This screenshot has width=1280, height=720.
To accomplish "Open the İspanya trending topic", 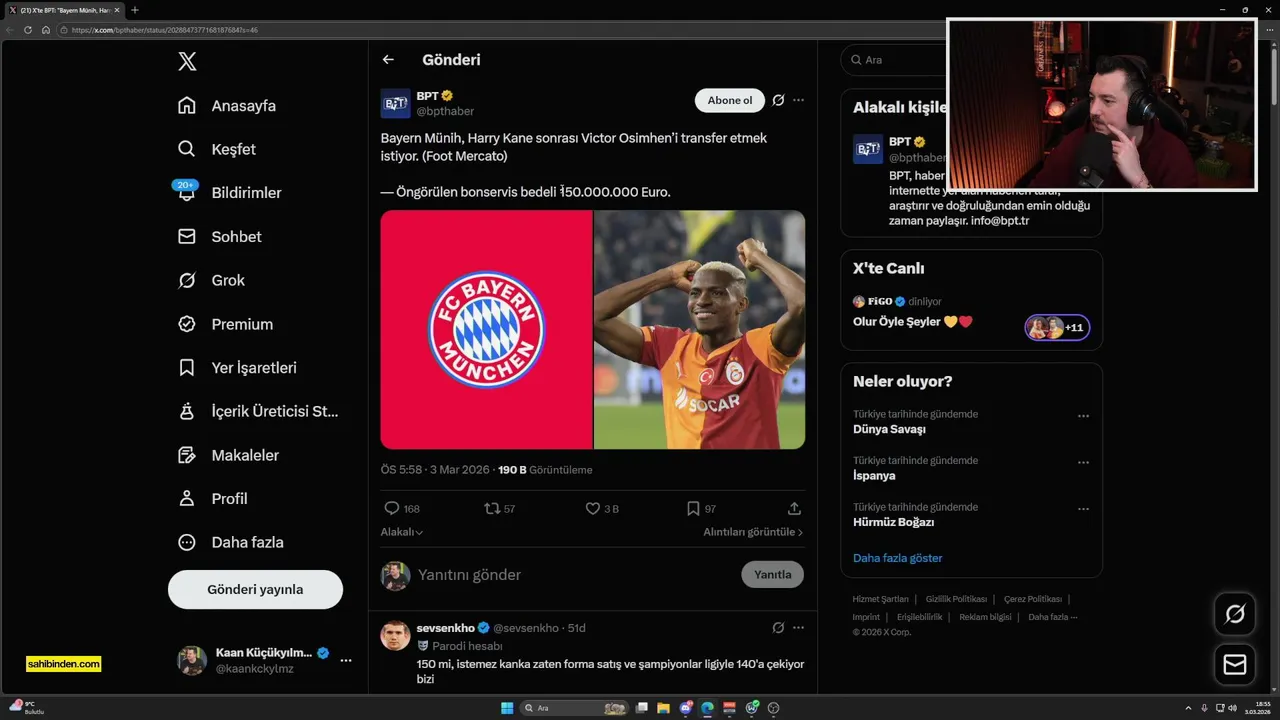I will coord(874,476).
